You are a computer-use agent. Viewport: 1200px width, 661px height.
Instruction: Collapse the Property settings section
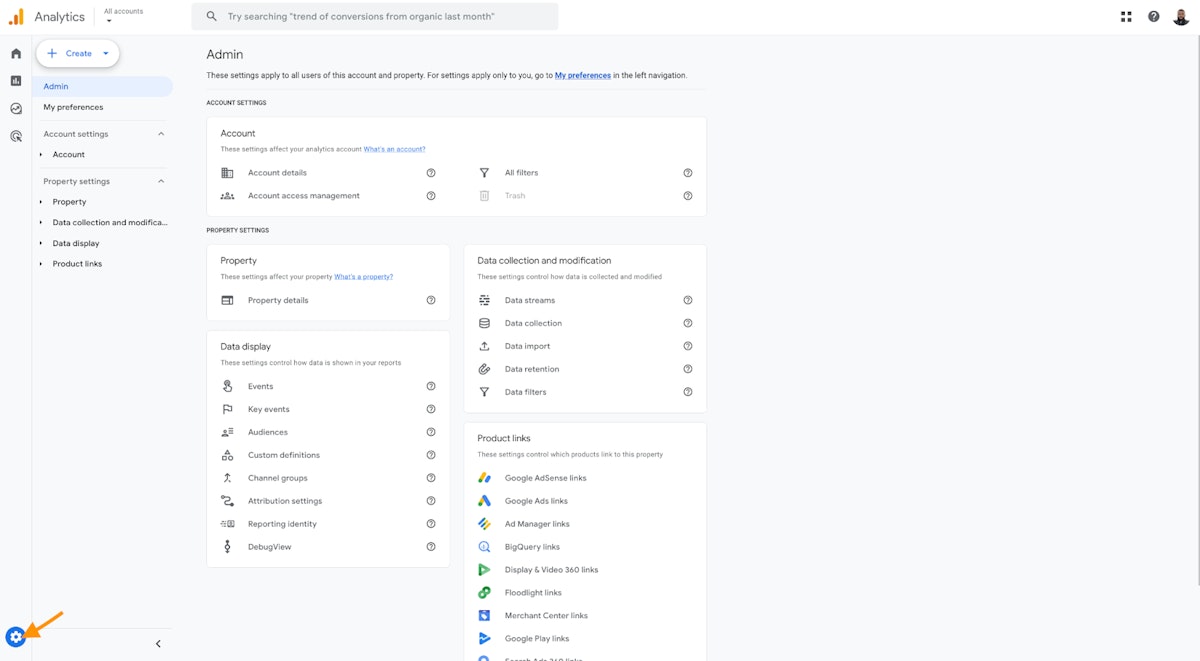point(161,181)
